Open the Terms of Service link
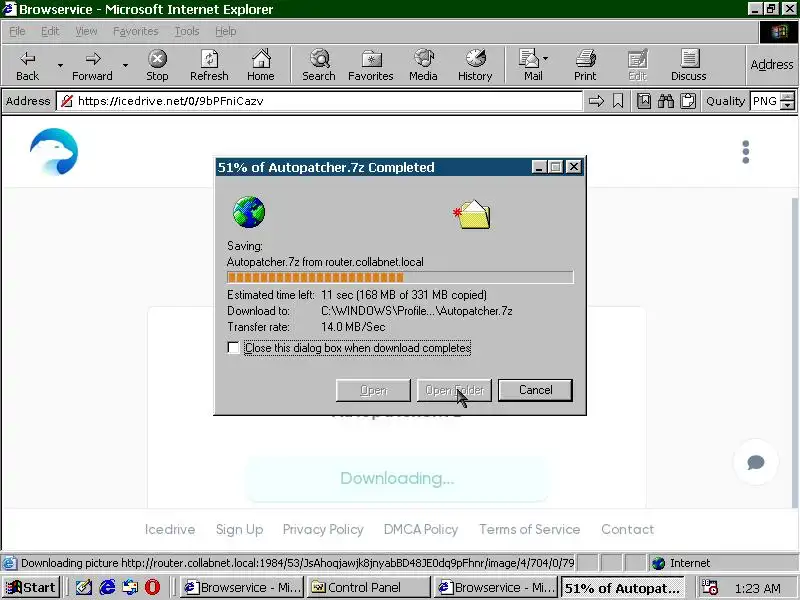The image size is (800, 600). (x=530, y=529)
